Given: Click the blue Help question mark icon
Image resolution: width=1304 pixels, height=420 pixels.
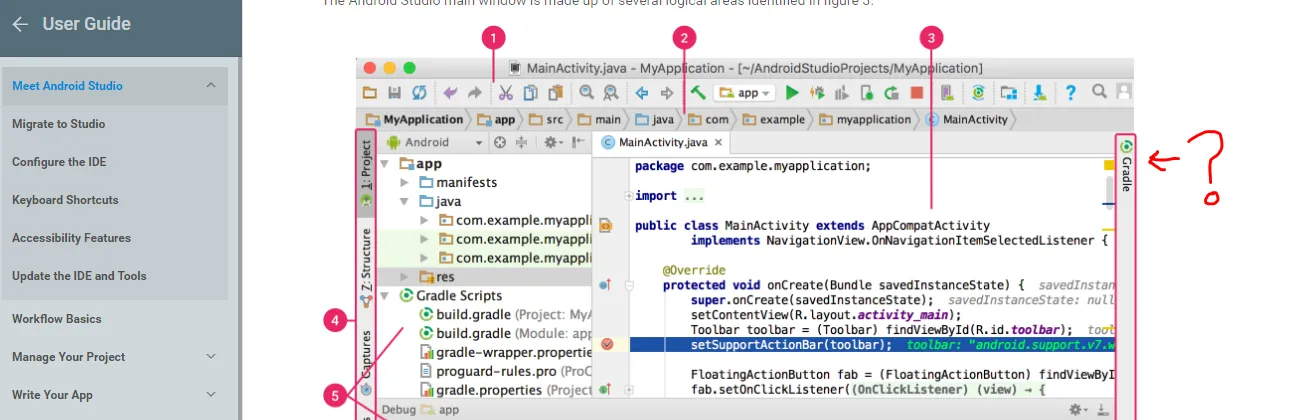Looking at the screenshot, I should [x=1070, y=93].
